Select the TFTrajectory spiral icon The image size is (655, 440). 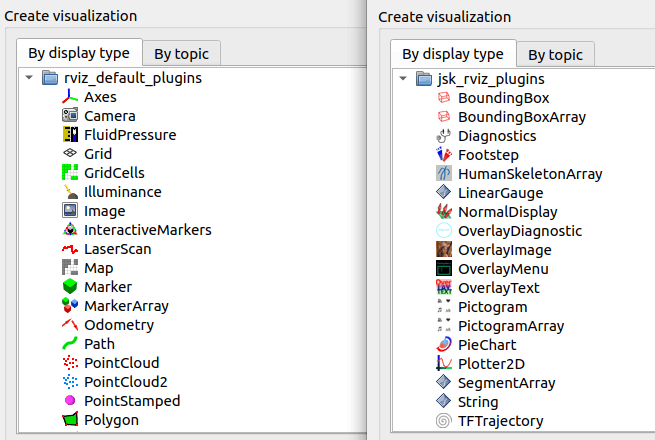click(x=444, y=420)
